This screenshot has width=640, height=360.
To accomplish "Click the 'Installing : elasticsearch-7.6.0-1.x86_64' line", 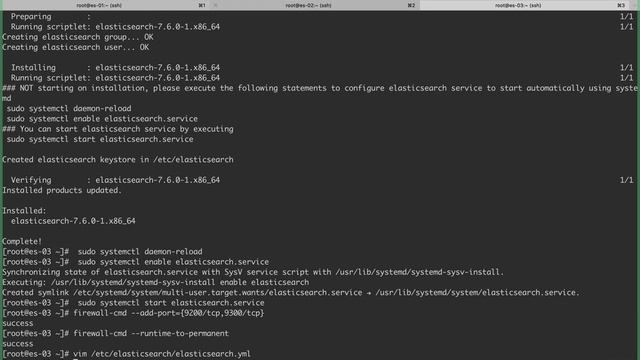I will 115,67.
